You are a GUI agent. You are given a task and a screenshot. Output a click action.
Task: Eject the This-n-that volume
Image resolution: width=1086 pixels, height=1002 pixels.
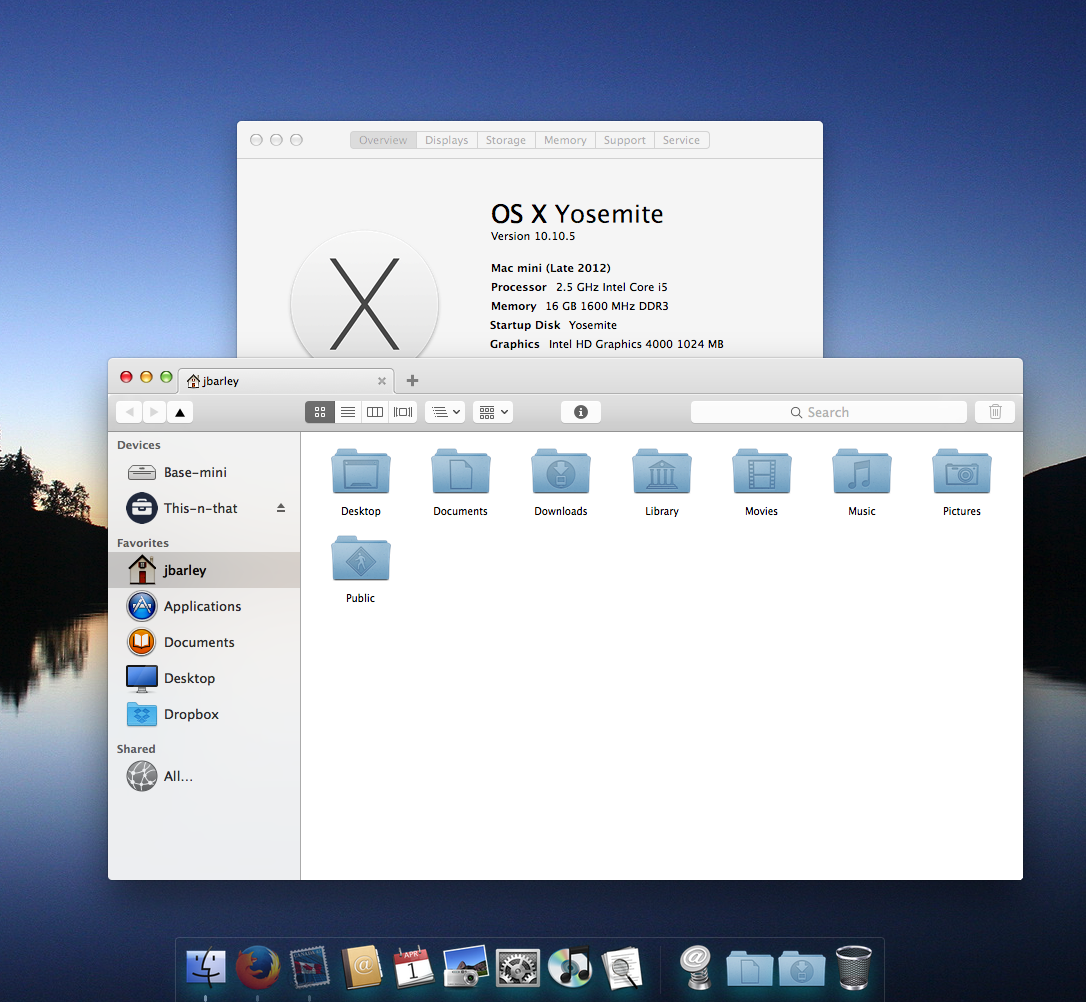(281, 508)
